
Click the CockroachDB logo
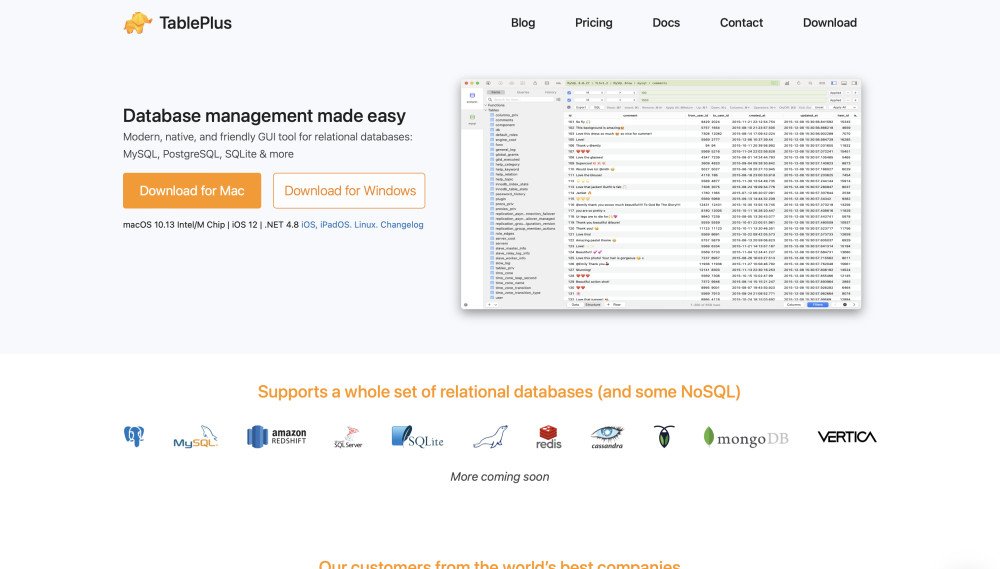coord(664,436)
